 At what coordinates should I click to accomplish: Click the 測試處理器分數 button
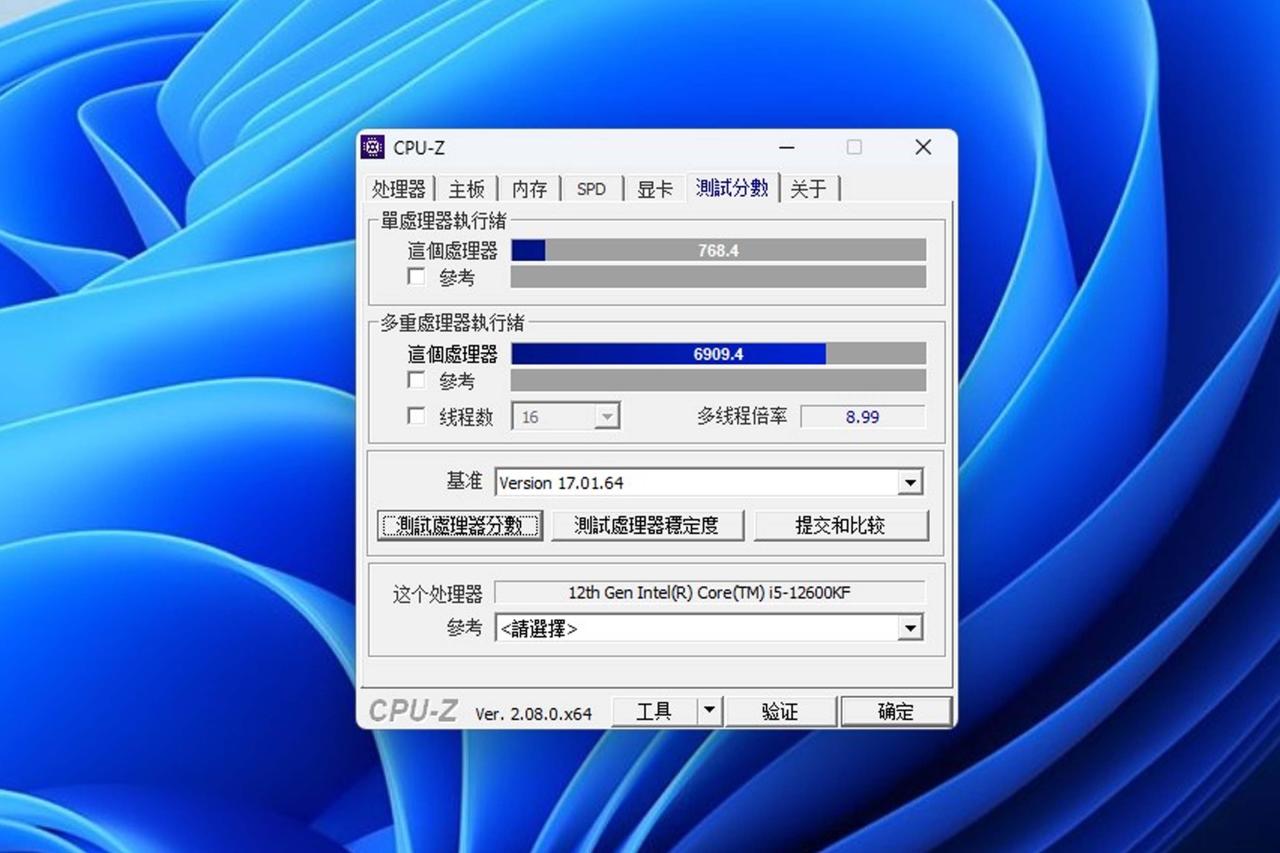460,525
